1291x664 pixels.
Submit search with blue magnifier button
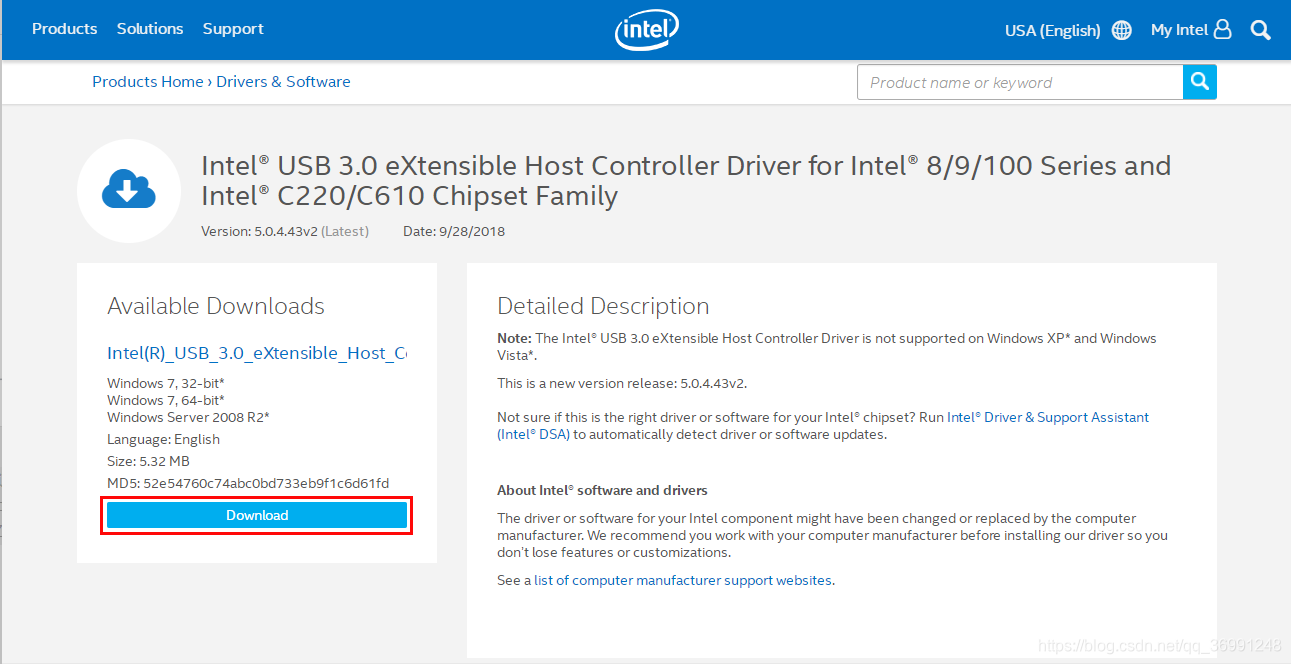pos(1200,82)
